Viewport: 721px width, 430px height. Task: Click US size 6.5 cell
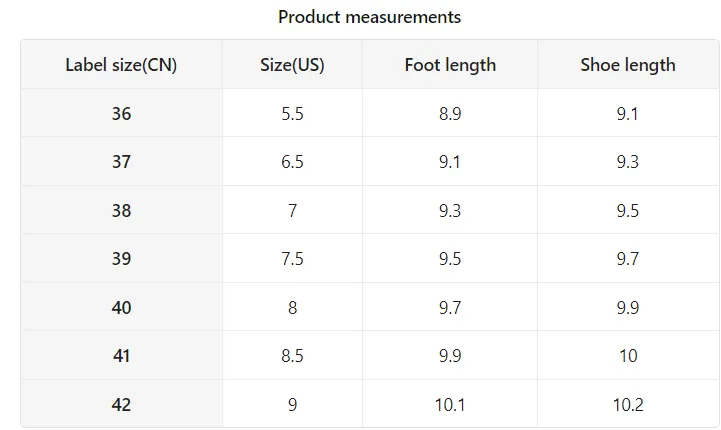coord(292,161)
